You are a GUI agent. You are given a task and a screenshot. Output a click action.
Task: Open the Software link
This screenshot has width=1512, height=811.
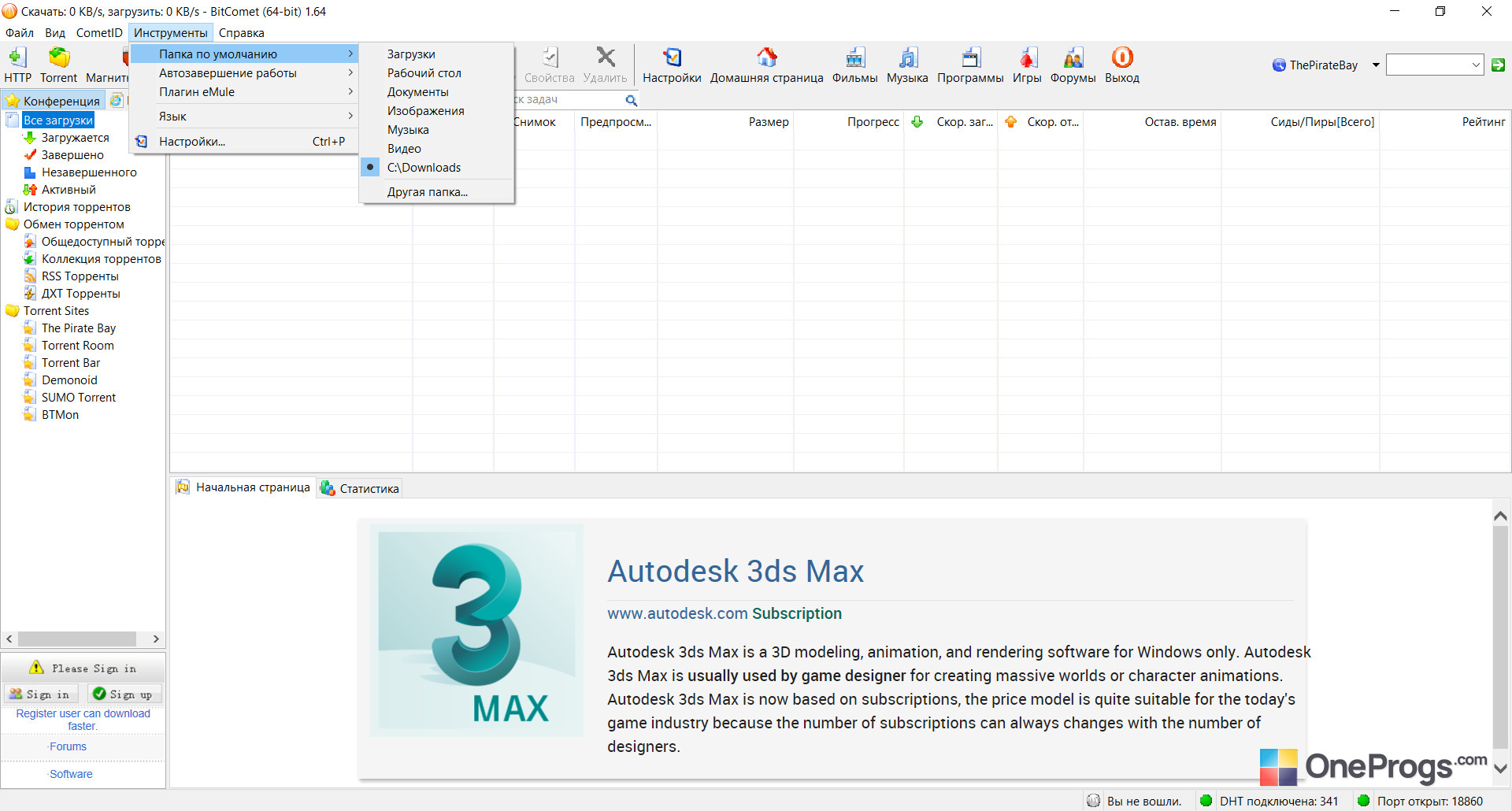coord(71,774)
